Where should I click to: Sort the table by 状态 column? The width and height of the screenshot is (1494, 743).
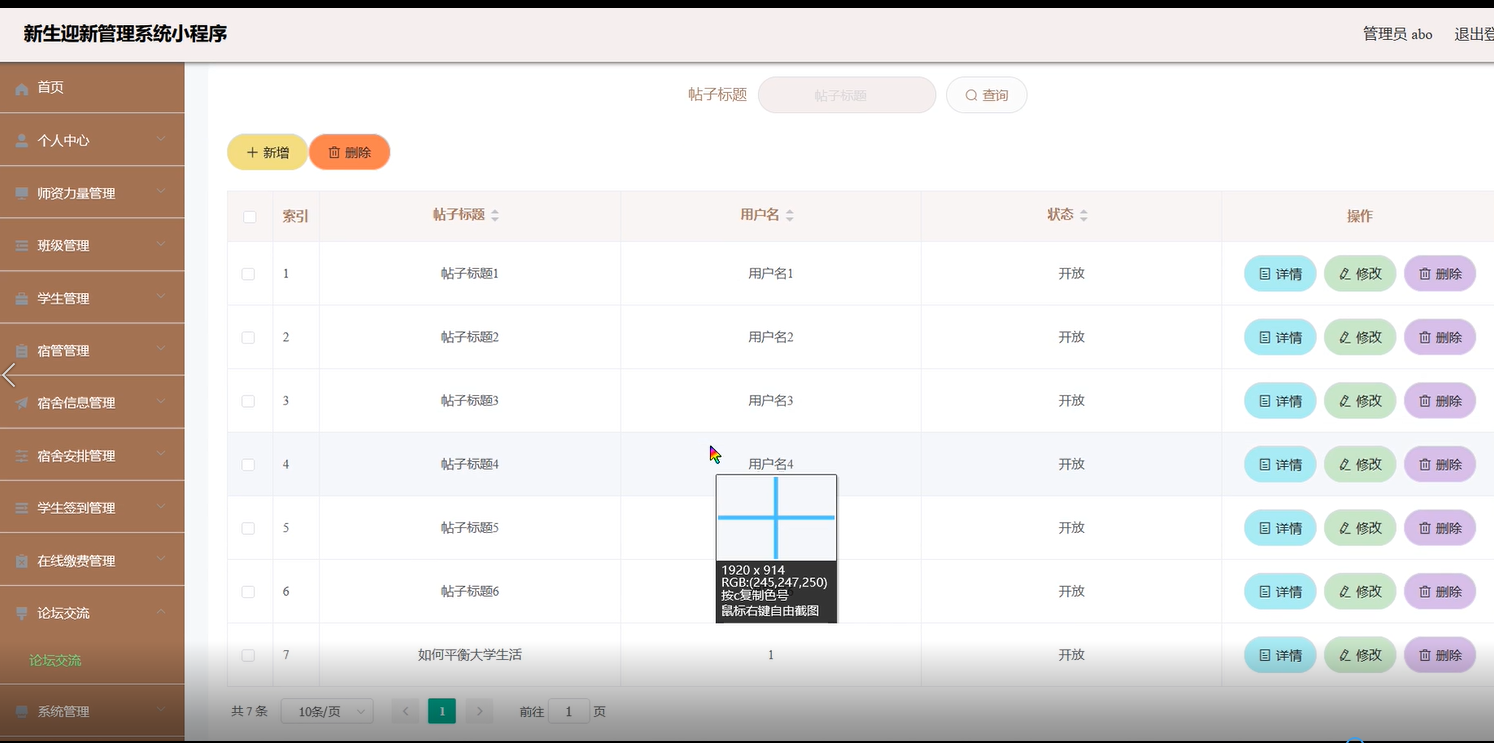click(x=1084, y=215)
